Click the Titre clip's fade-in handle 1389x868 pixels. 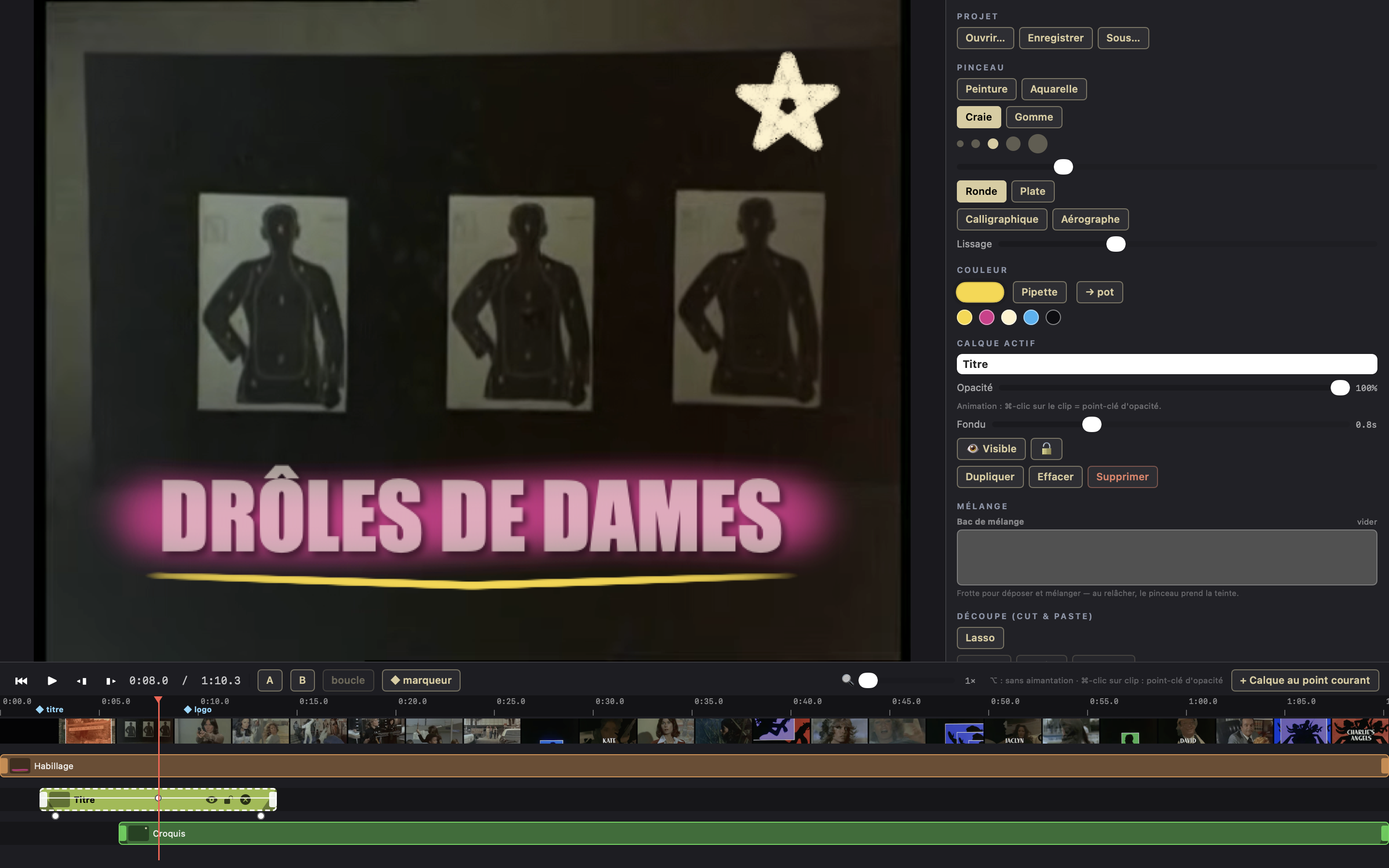55,816
